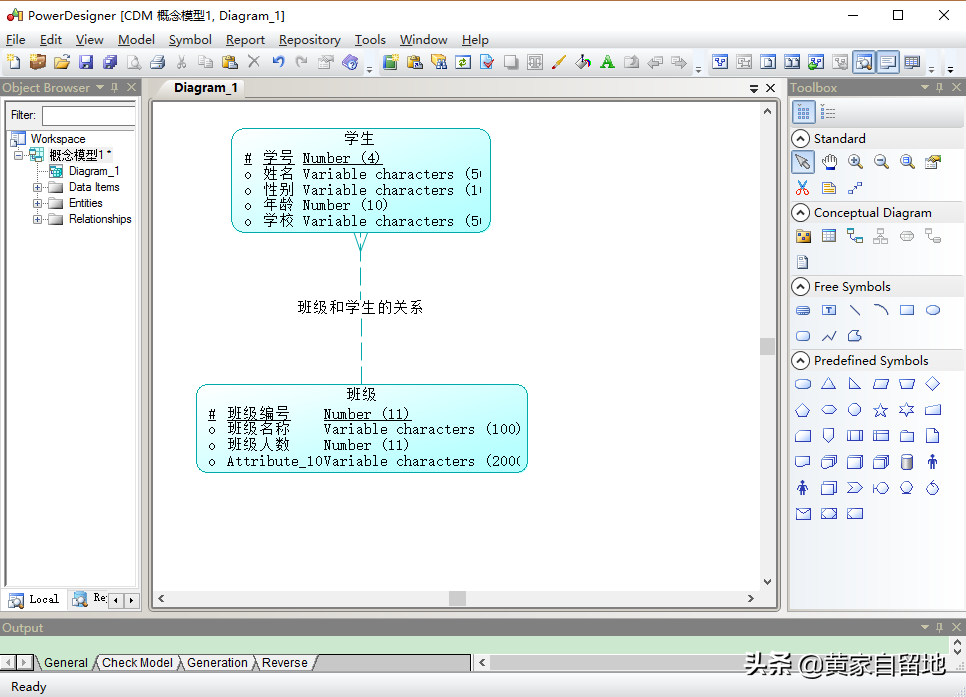
Task: Click the right tab-scroll arrow beside Local tab
Action: coord(131,599)
